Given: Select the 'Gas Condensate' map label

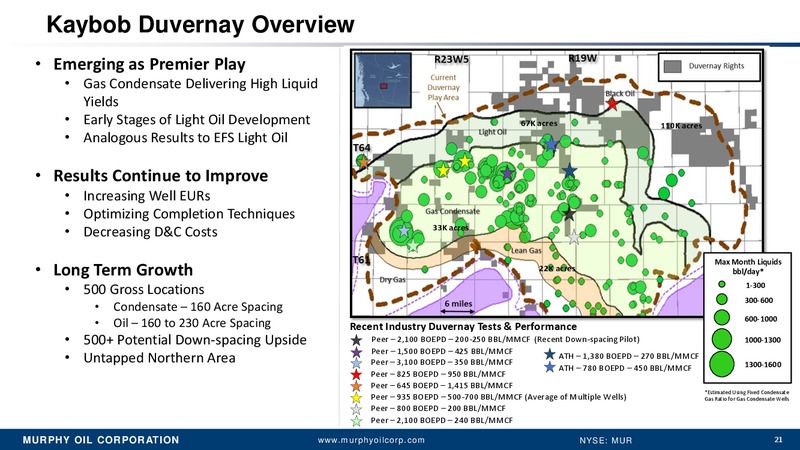Looking at the screenshot, I should pyautogui.click(x=453, y=211).
